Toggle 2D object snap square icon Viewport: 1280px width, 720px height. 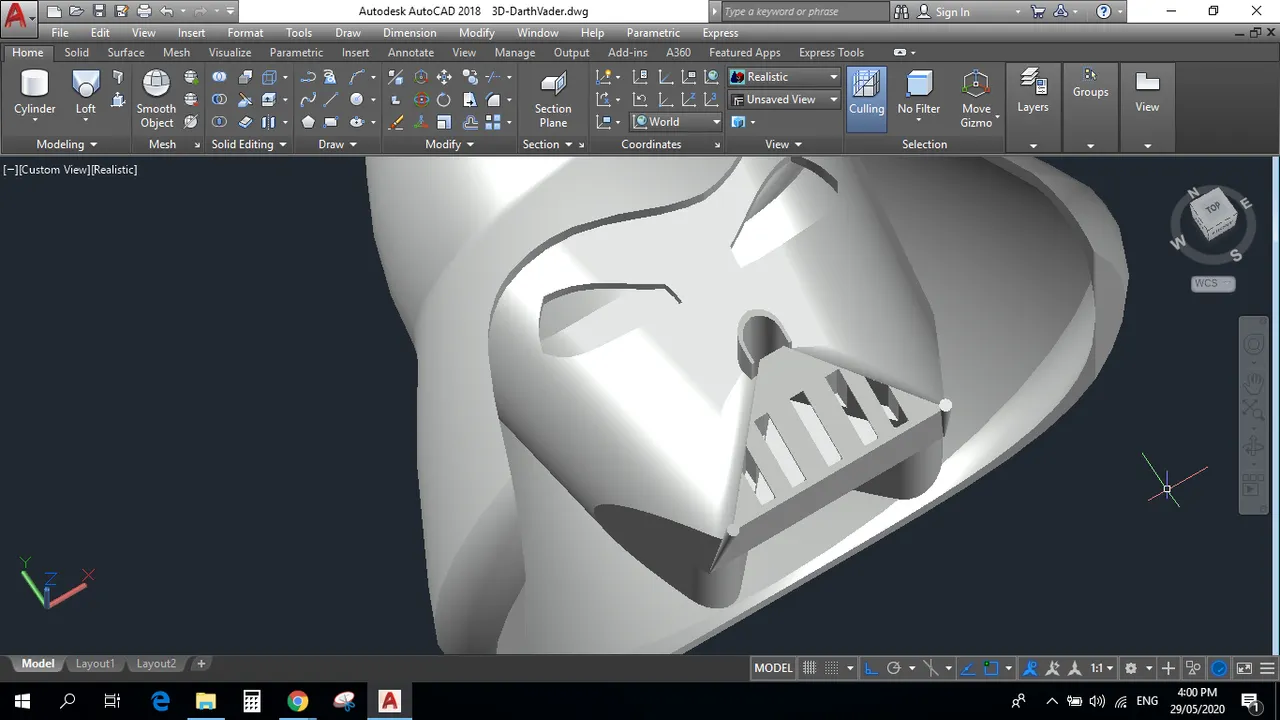[991, 668]
